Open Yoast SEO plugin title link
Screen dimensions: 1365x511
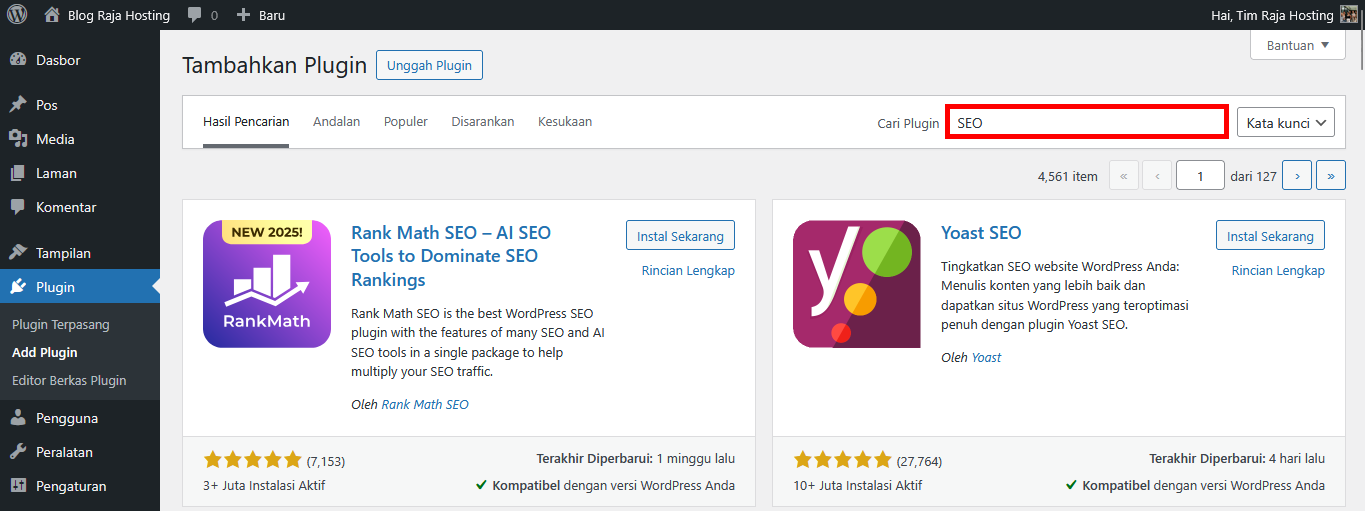981,233
